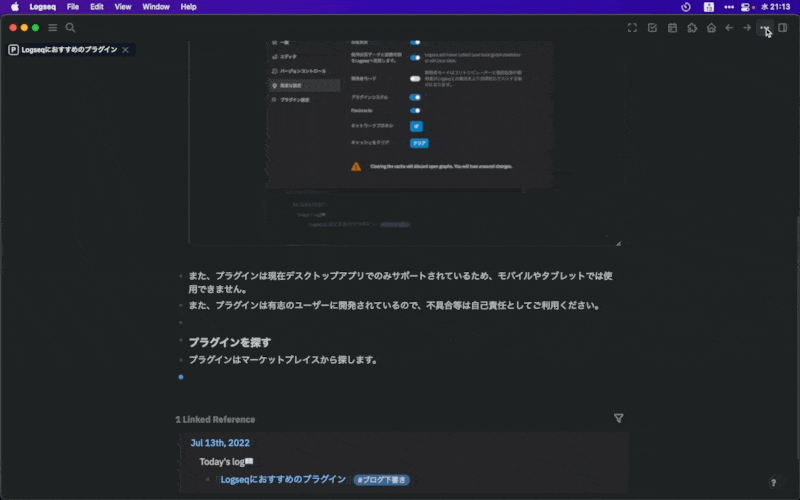Click text プラグインはマーケットプレイスから探します。
The width and height of the screenshot is (800, 500).
[x=284, y=360]
